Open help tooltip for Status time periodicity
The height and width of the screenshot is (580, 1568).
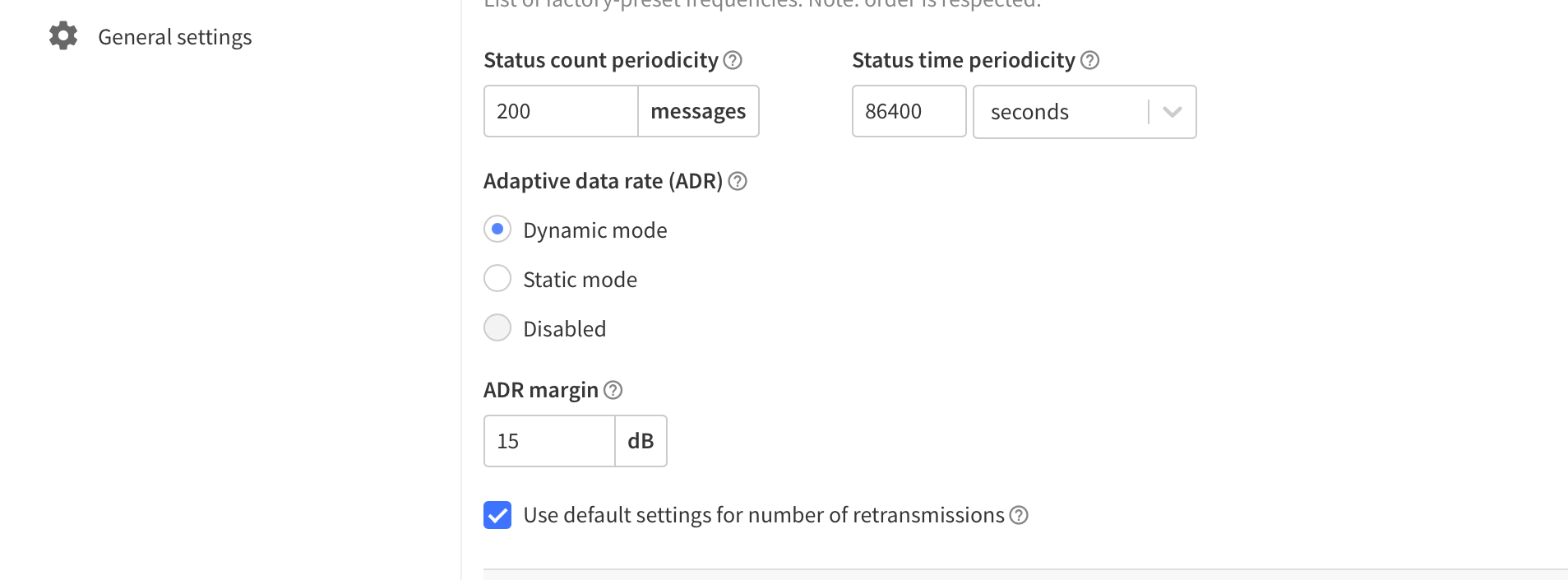(1089, 60)
